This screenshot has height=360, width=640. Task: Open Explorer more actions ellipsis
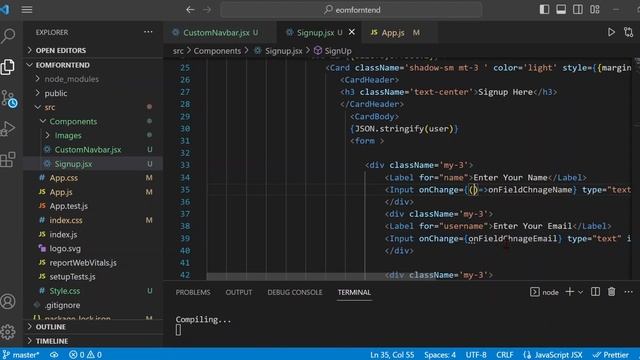(148, 32)
